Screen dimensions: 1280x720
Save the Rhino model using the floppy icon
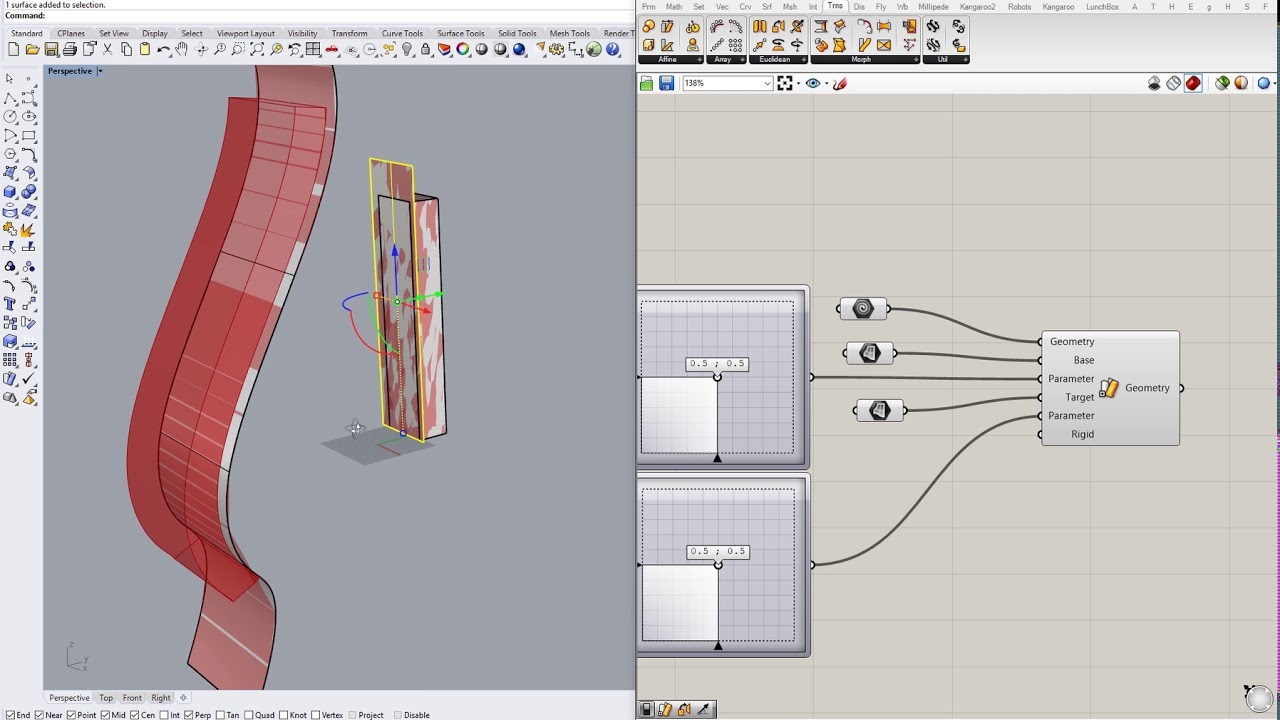[51, 49]
